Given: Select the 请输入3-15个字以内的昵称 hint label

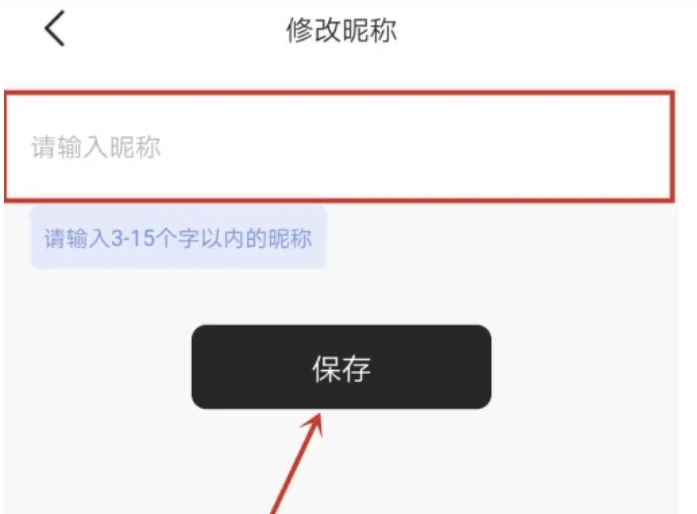Looking at the screenshot, I should [178, 237].
